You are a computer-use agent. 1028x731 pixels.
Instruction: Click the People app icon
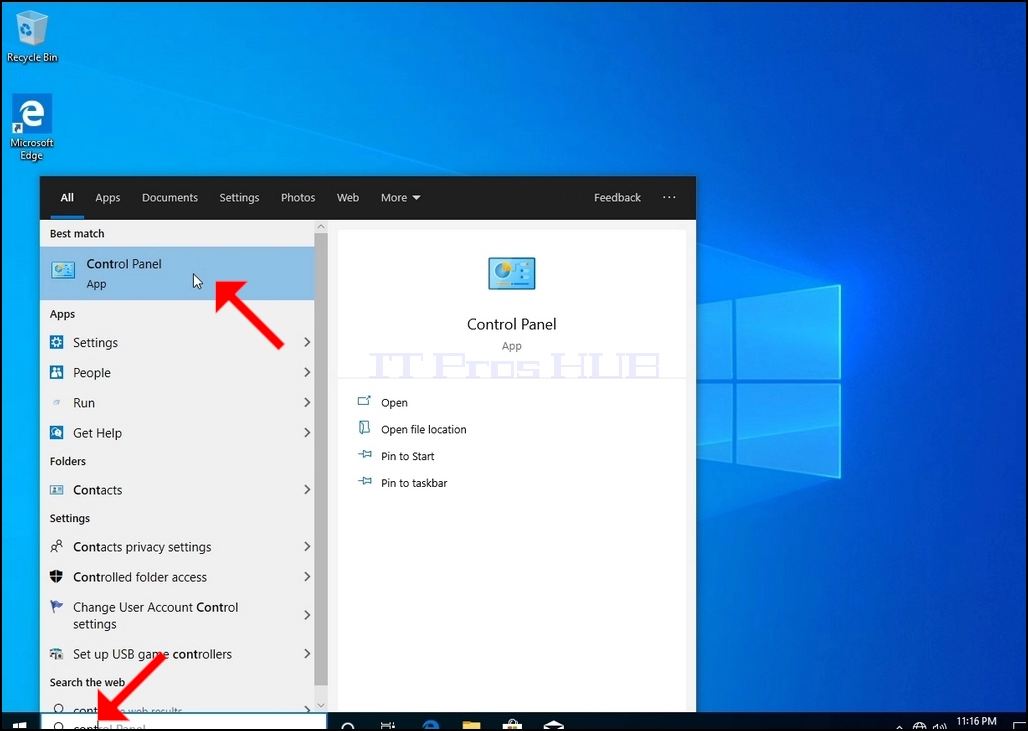point(57,372)
